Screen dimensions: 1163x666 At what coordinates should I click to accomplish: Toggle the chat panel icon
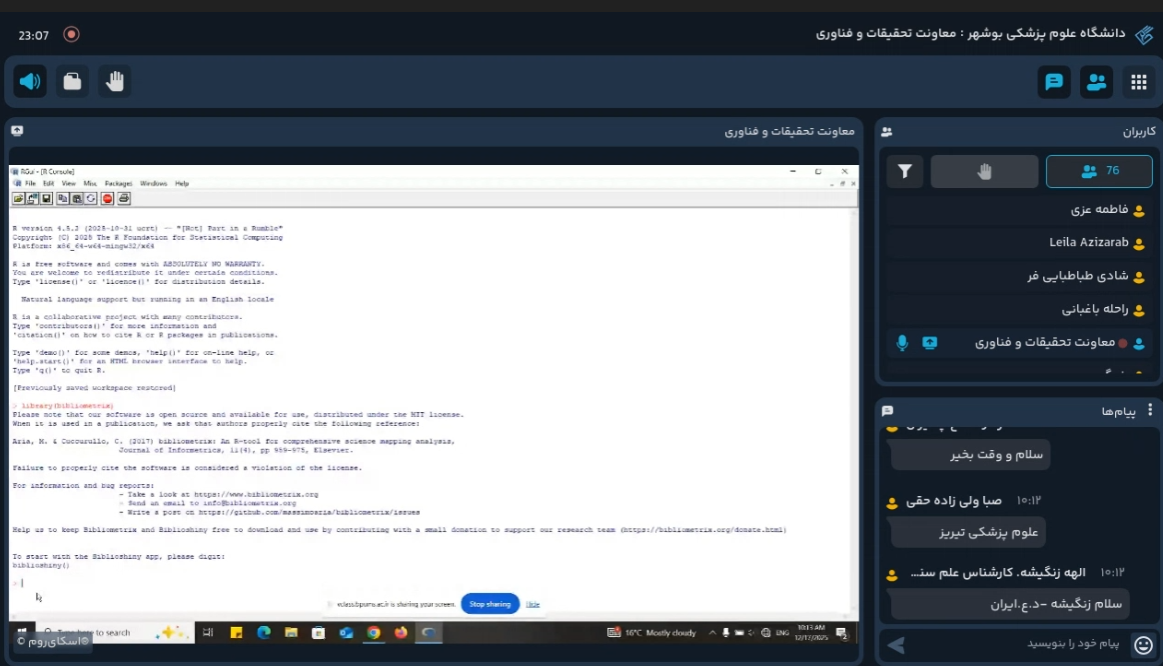[1053, 82]
